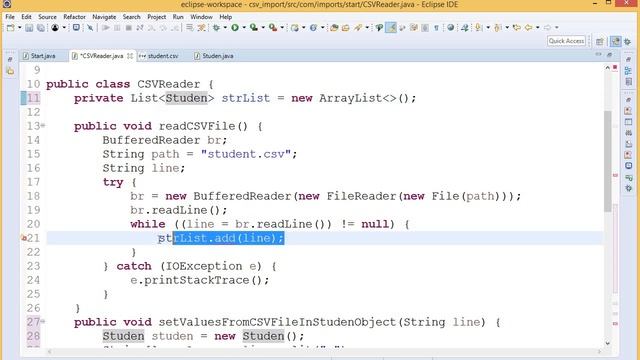640x360 pixels.
Task: Expand the Back history dropdown arrow
Action: (538, 28)
